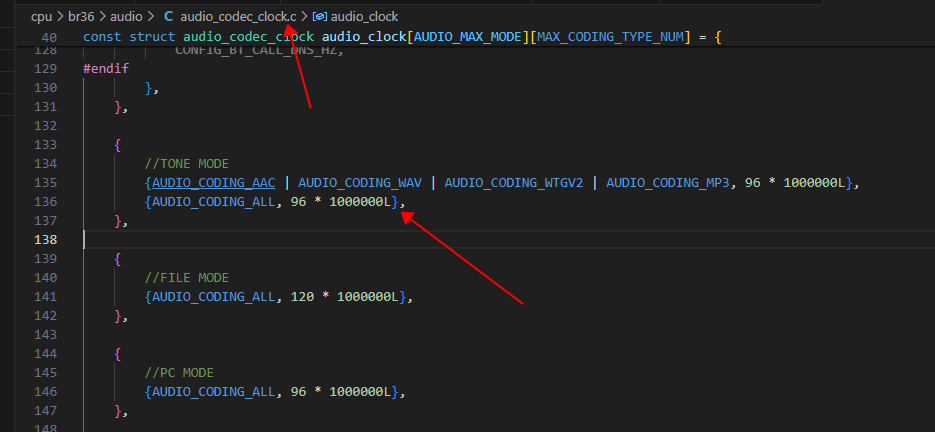Click 1000000L on line 136
The width and height of the screenshot is (935, 432).
click(x=360, y=202)
